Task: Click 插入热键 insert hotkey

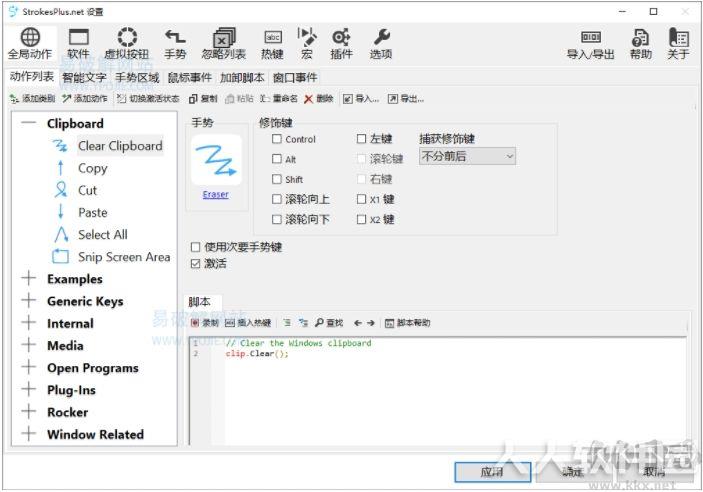Action: (248, 323)
